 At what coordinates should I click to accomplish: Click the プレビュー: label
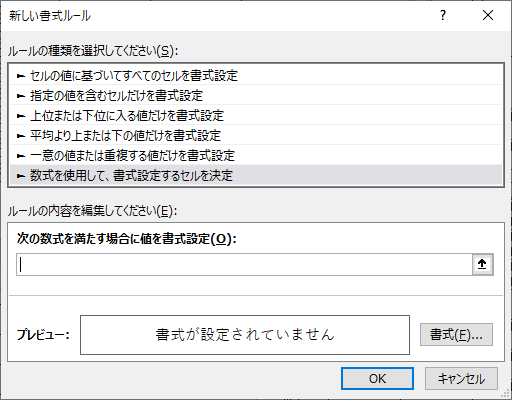[43, 335]
